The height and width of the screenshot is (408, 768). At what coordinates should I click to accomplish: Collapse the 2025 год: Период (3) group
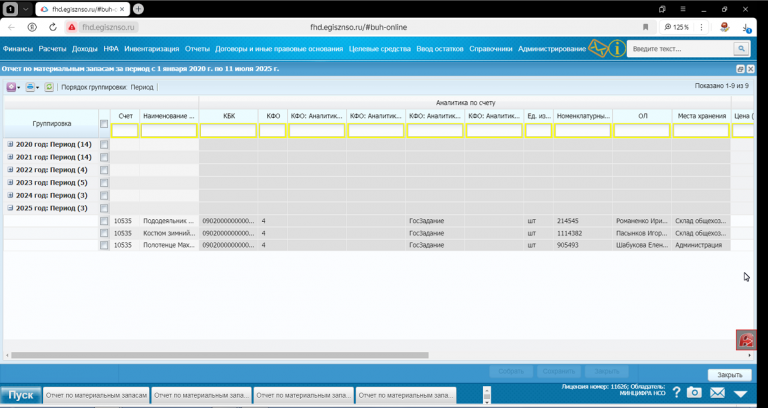tap(10, 208)
